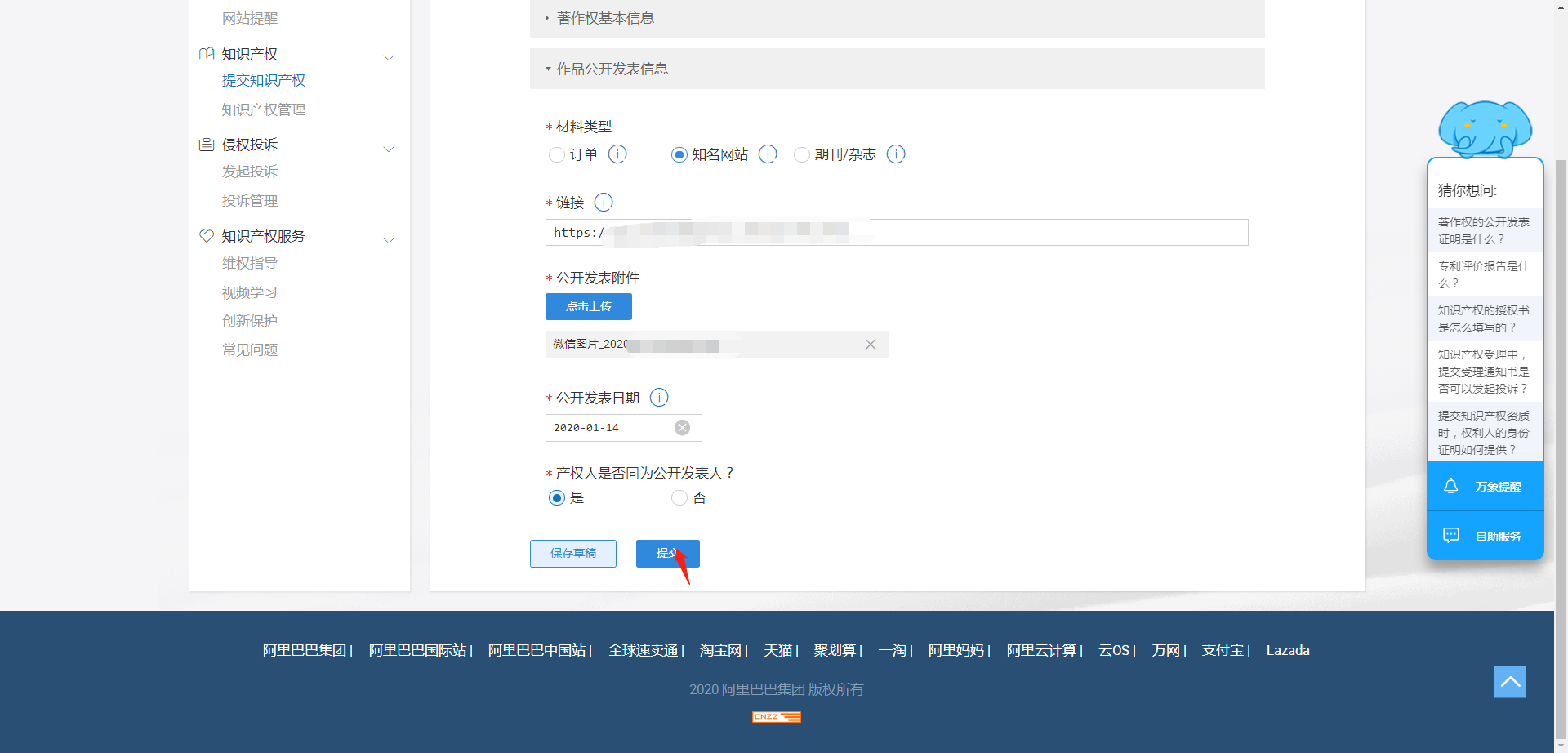Open 知识产权管理 in the sidebar
This screenshot has height=753, width=1568.
point(264,109)
